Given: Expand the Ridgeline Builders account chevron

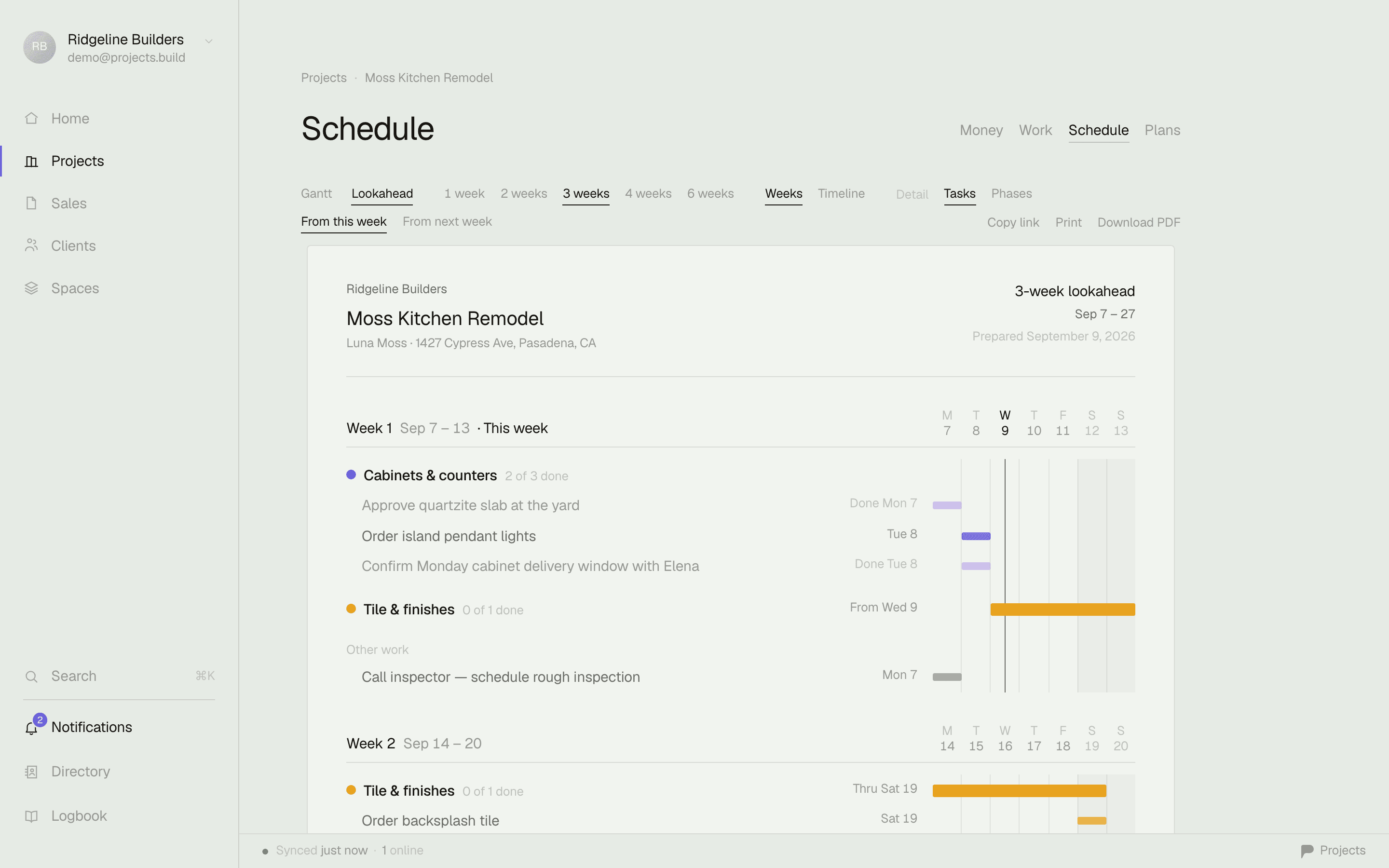Looking at the screenshot, I should click(209, 41).
